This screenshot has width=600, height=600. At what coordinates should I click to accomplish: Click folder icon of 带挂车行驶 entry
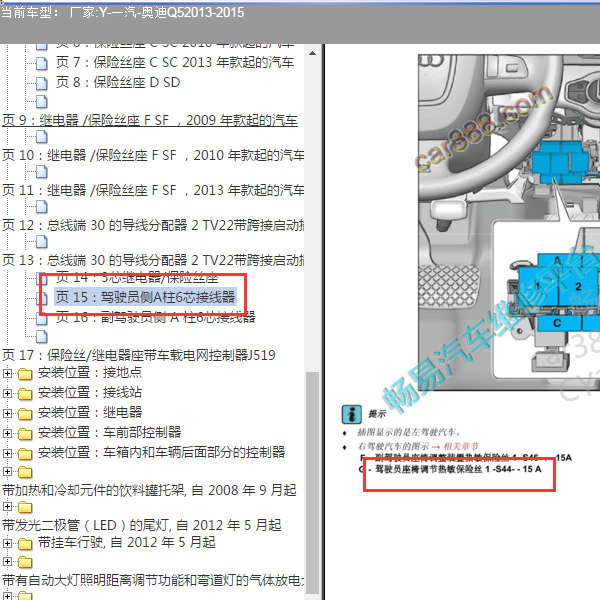point(25,543)
